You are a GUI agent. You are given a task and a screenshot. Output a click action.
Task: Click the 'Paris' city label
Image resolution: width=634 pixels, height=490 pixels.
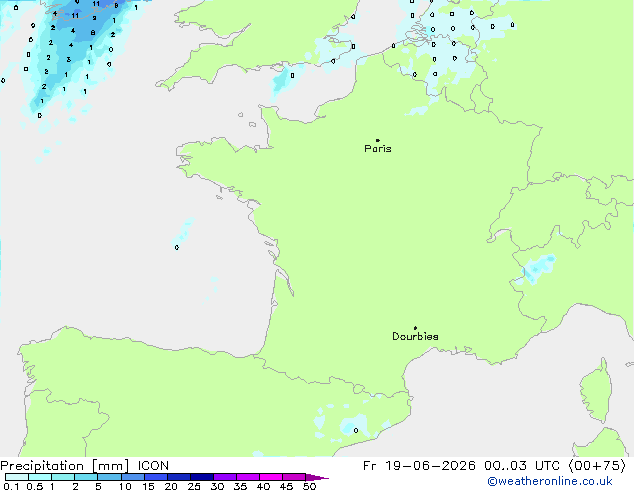coord(378,149)
